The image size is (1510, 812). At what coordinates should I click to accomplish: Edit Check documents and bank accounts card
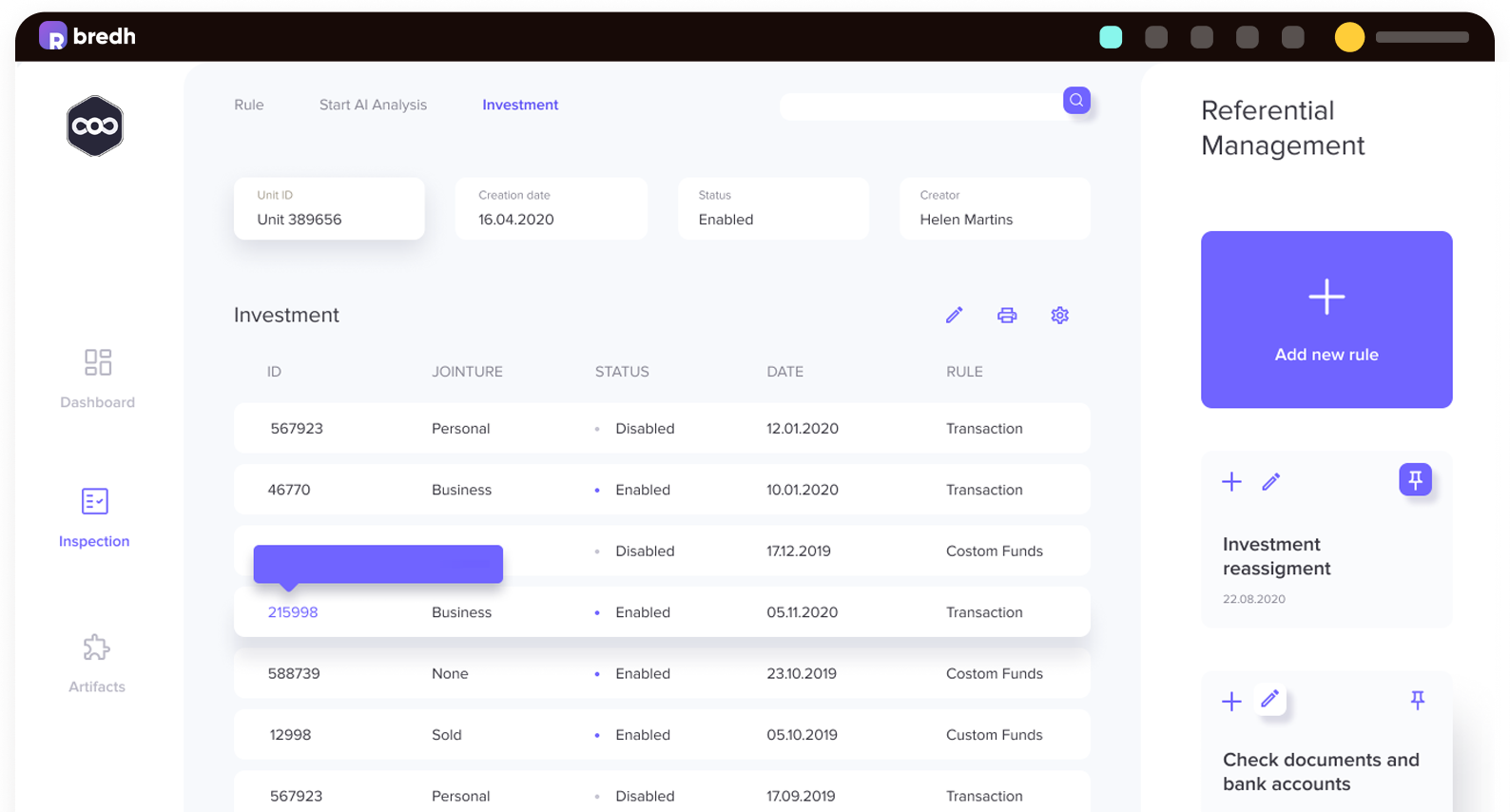pos(1269,701)
